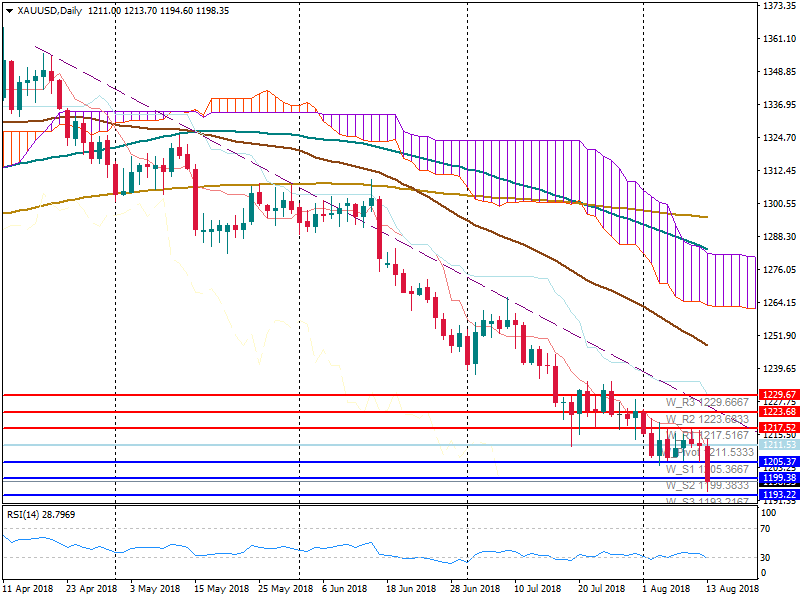Select the red 1223.68 price tag

[777, 412]
